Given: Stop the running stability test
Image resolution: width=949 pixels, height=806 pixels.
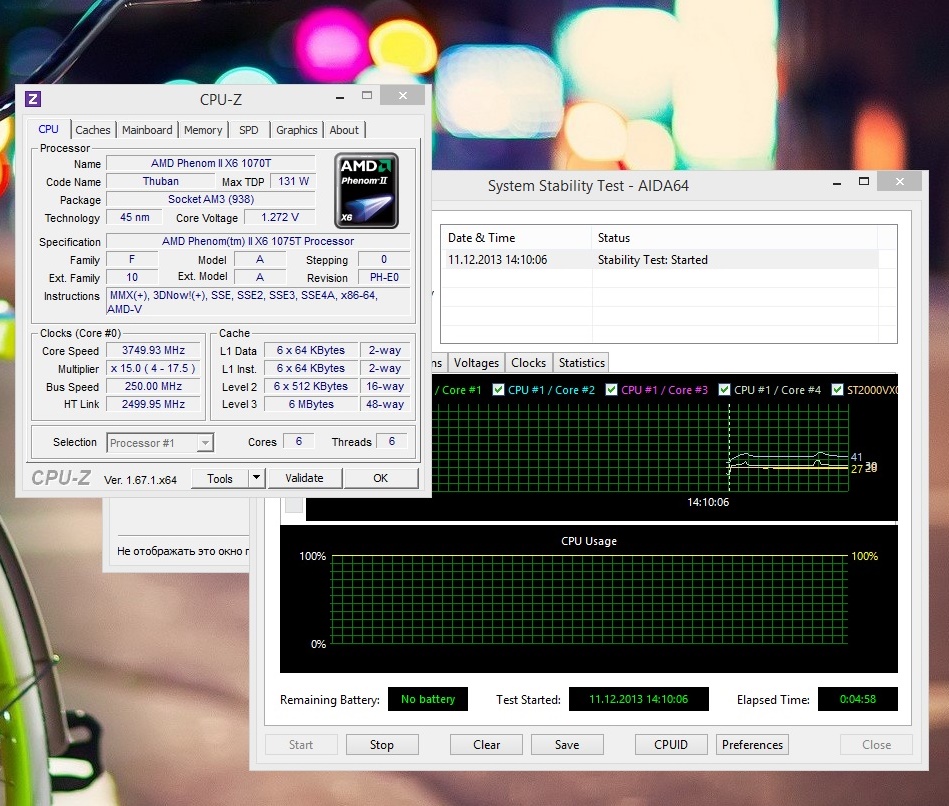Looking at the screenshot, I should [382, 745].
